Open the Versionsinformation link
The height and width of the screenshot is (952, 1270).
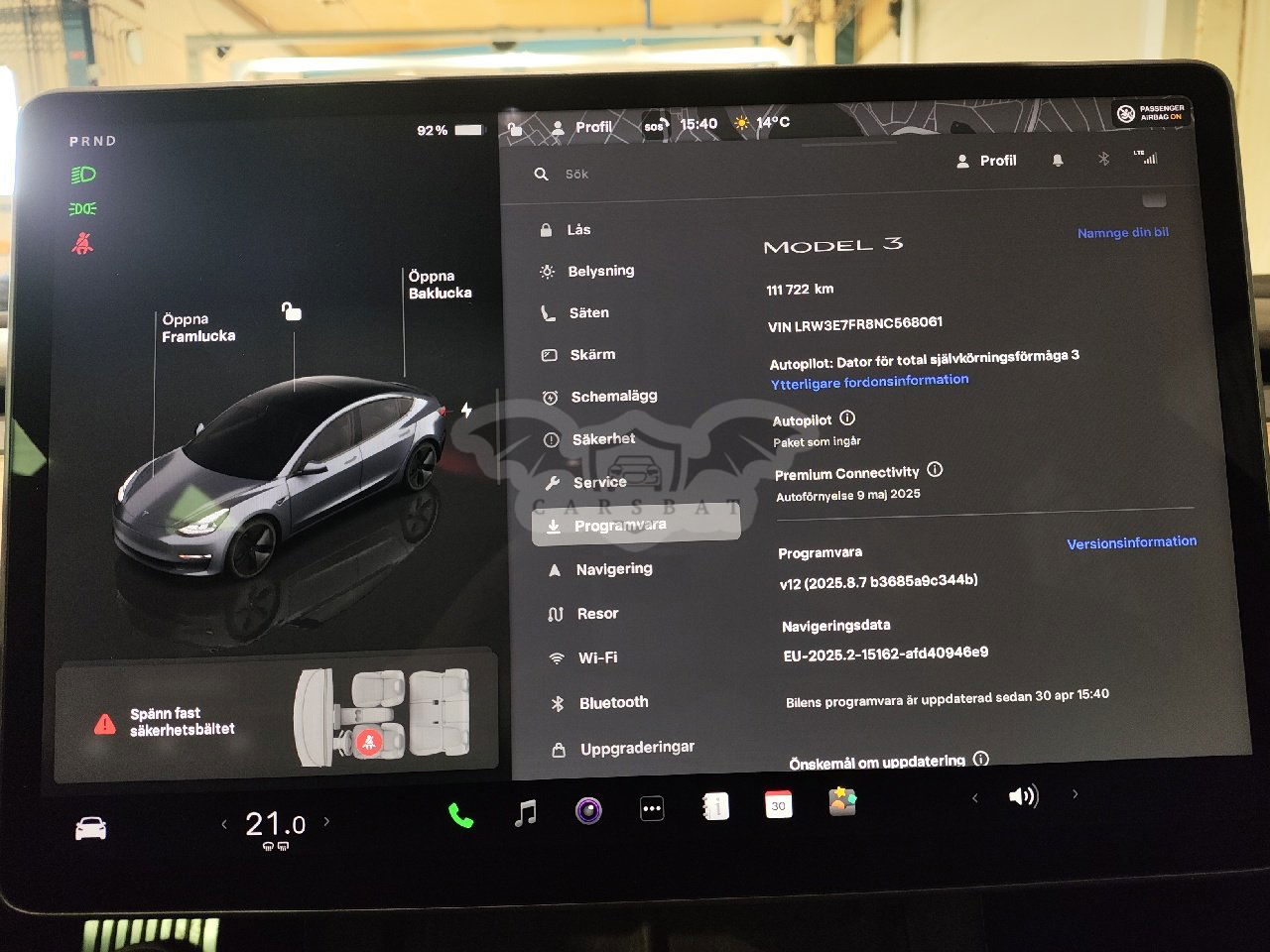click(1131, 542)
